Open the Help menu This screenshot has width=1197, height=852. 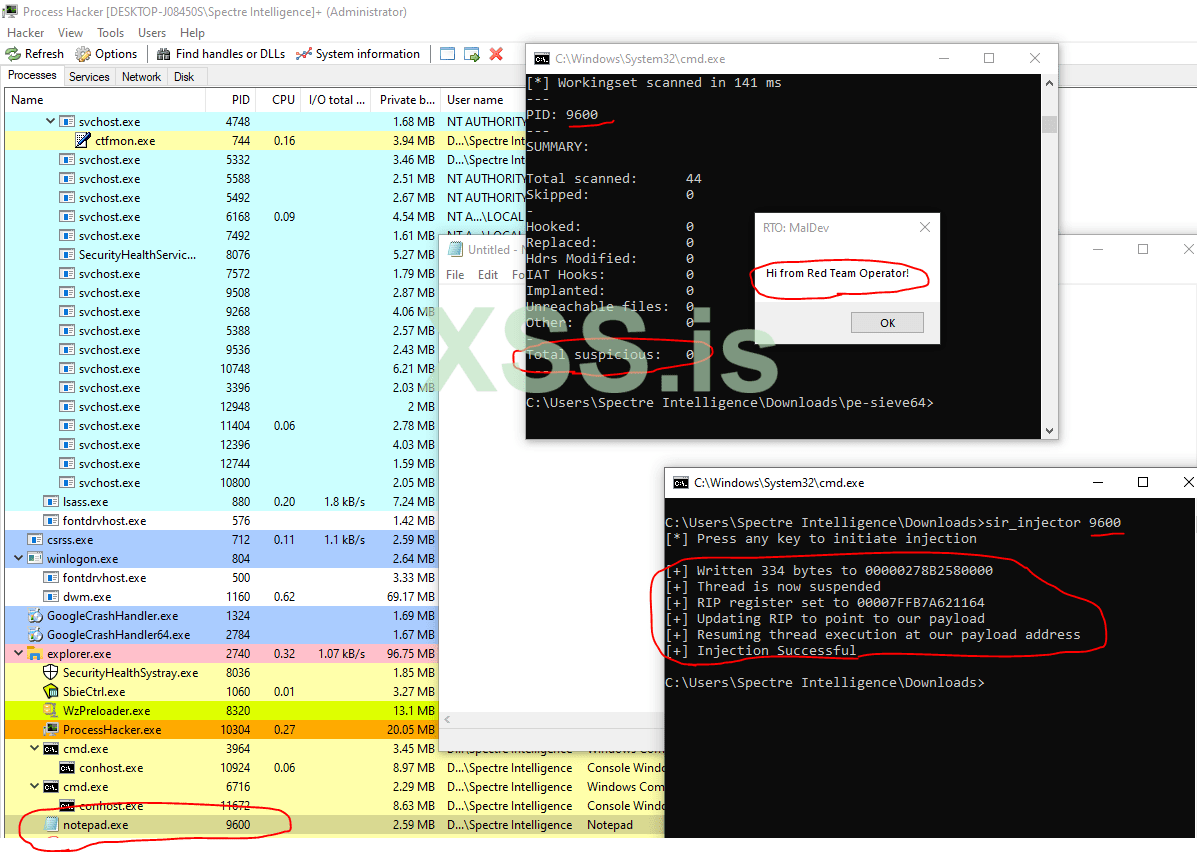pos(192,33)
